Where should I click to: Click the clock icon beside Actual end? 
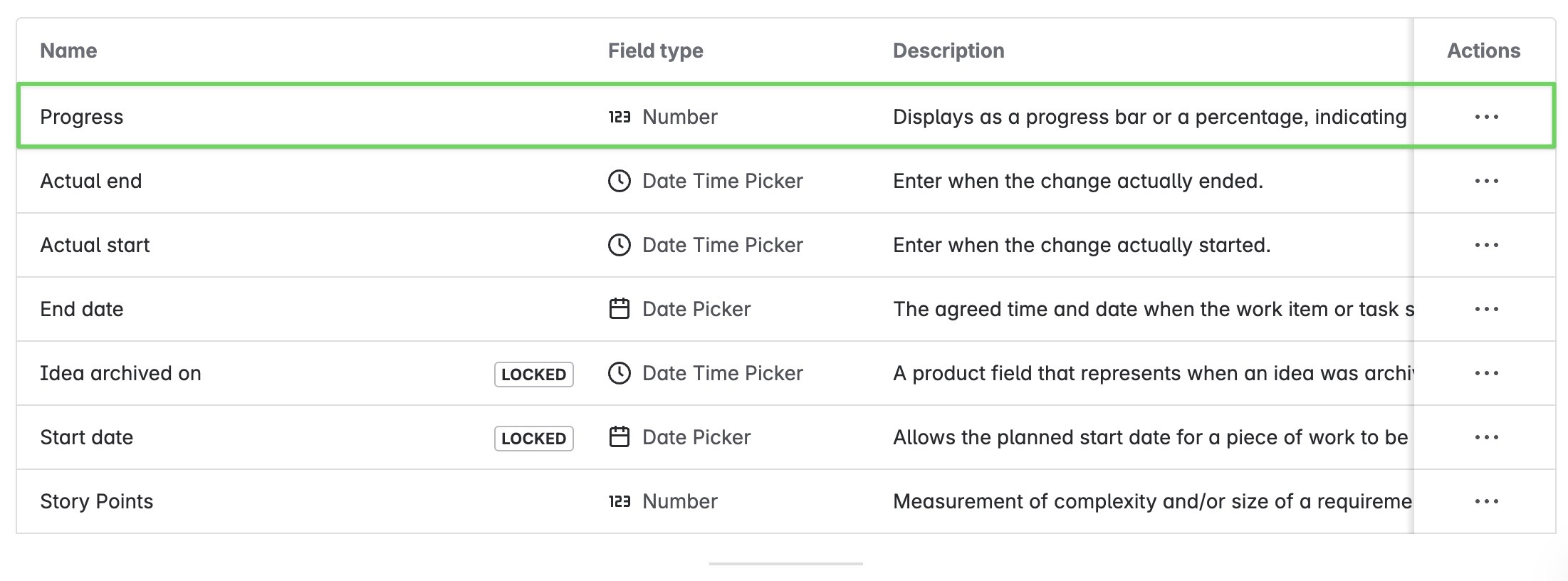(x=619, y=181)
